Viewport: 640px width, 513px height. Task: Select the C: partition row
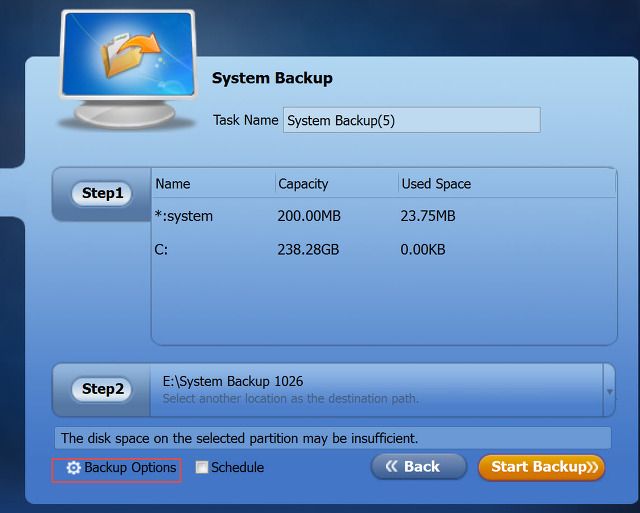[384, 249]
